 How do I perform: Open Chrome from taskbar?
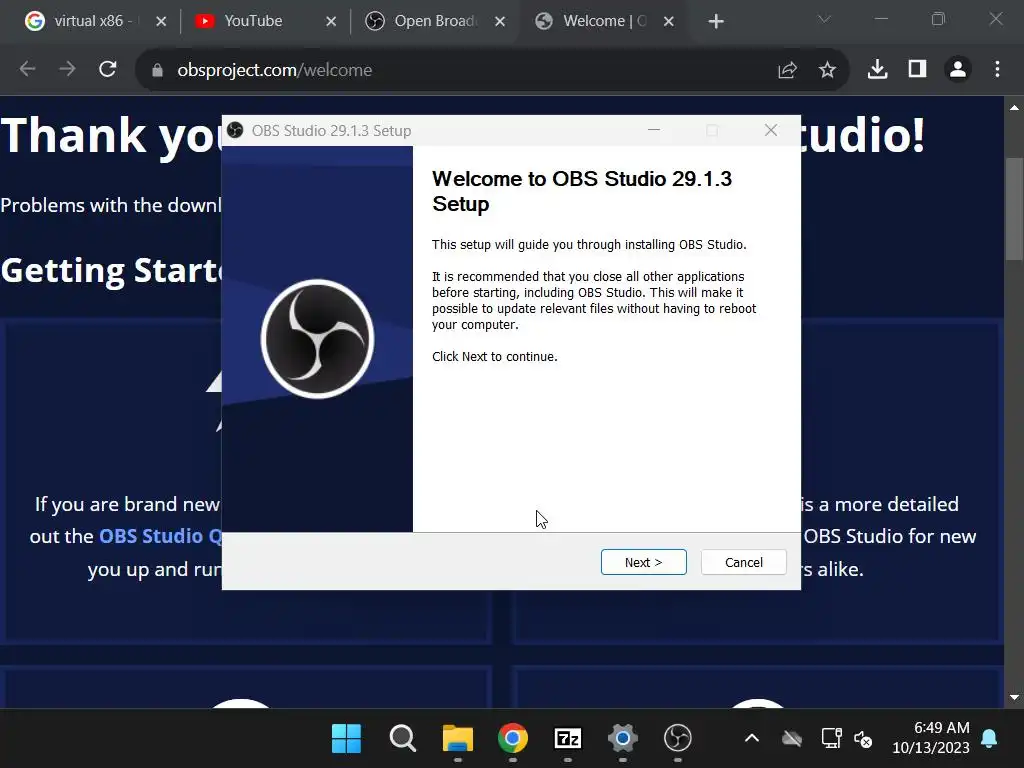tap(513, 739)
